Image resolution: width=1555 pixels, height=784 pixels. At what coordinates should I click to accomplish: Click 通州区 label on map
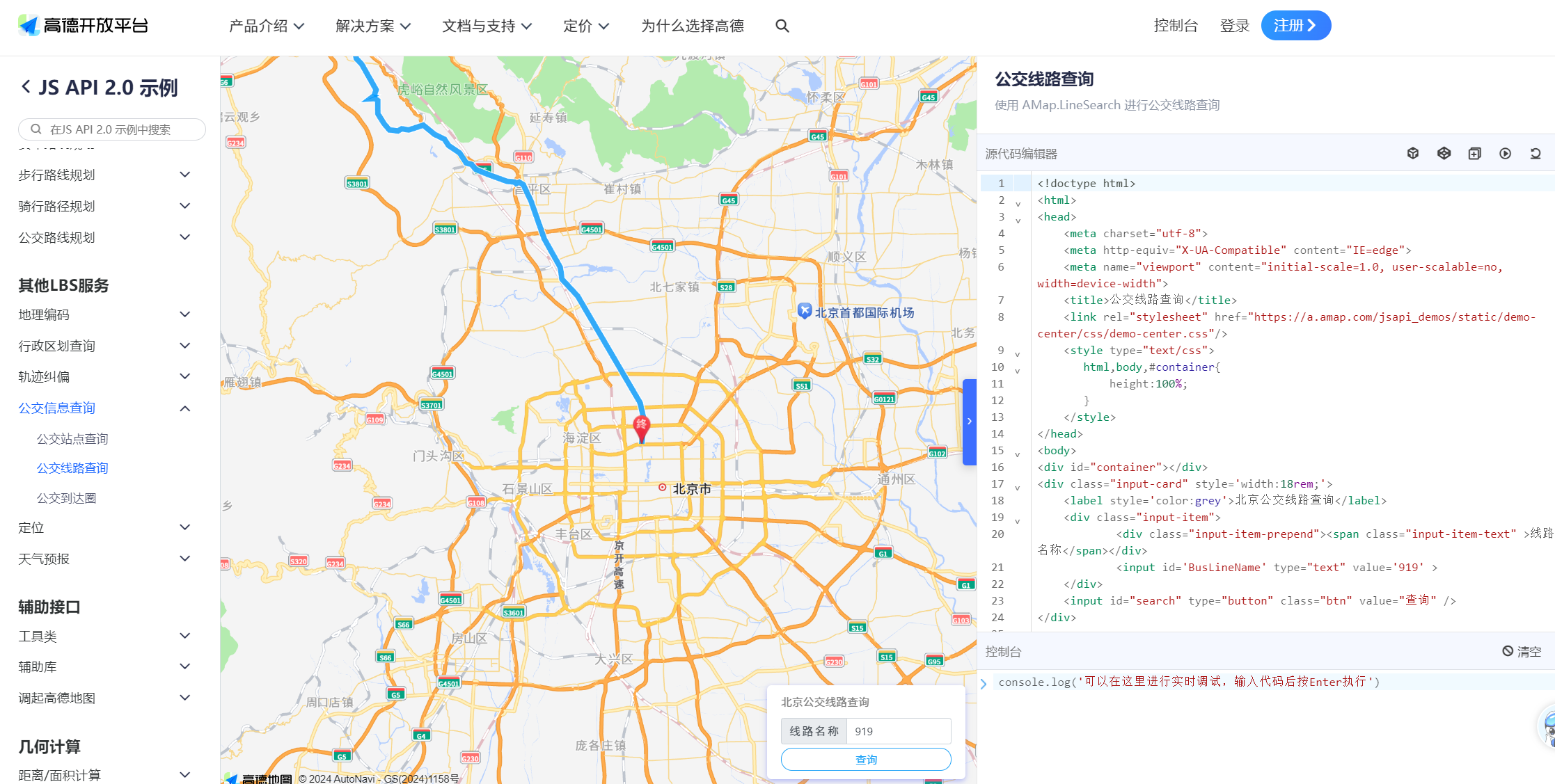896,479
